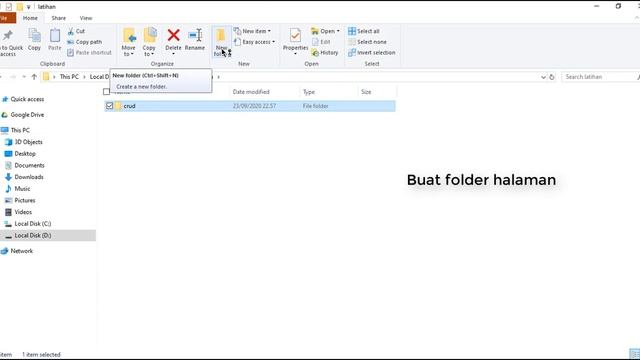The width and height of the screenshot is (640, 360).
Task: Uncheck the crud folder checkbox
Action: tap(109, 106)
